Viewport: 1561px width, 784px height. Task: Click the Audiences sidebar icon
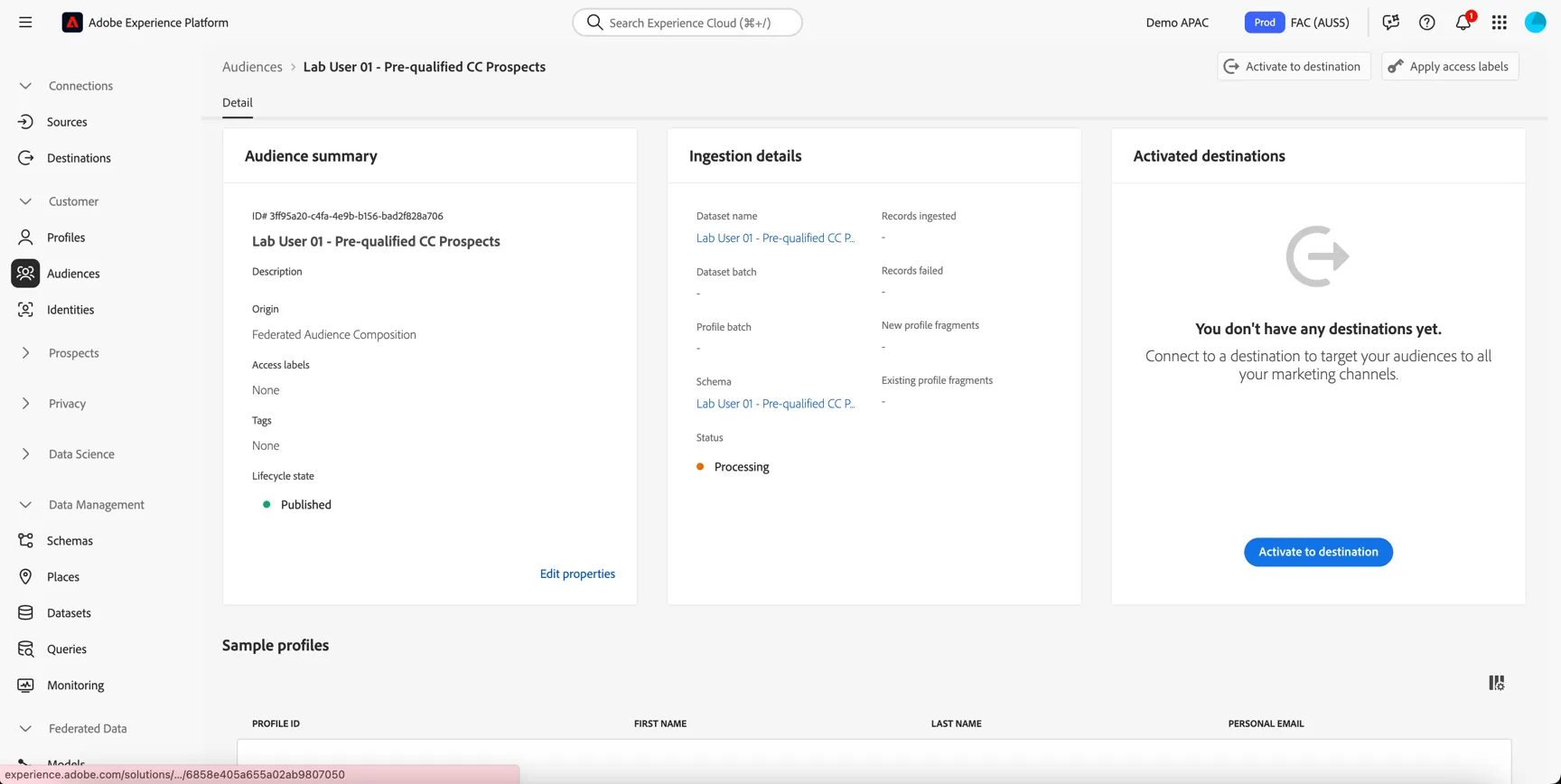[x=25, y=274]
